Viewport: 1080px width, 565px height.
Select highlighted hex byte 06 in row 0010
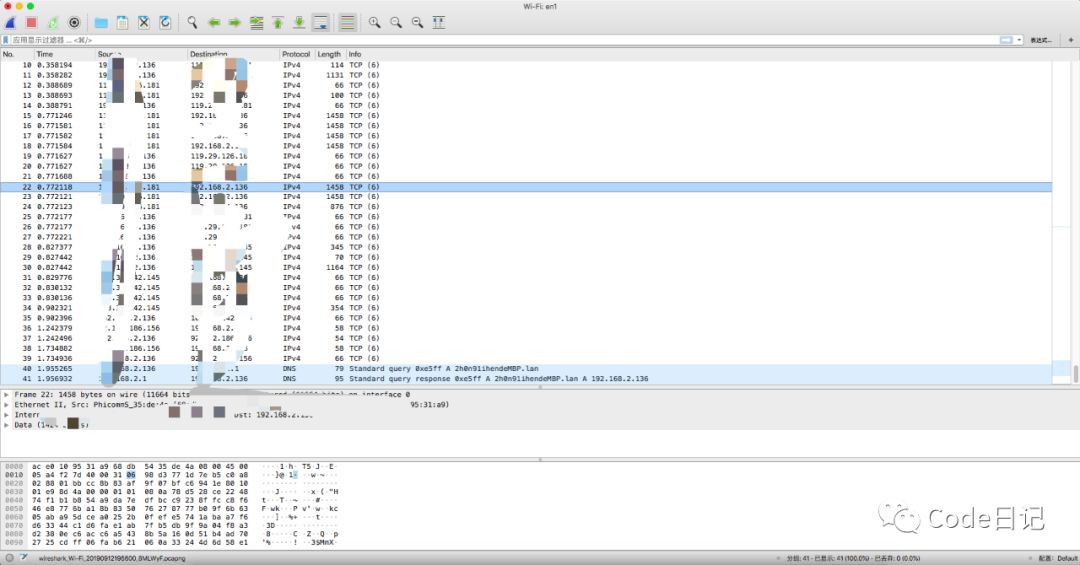tap(131, 475)
